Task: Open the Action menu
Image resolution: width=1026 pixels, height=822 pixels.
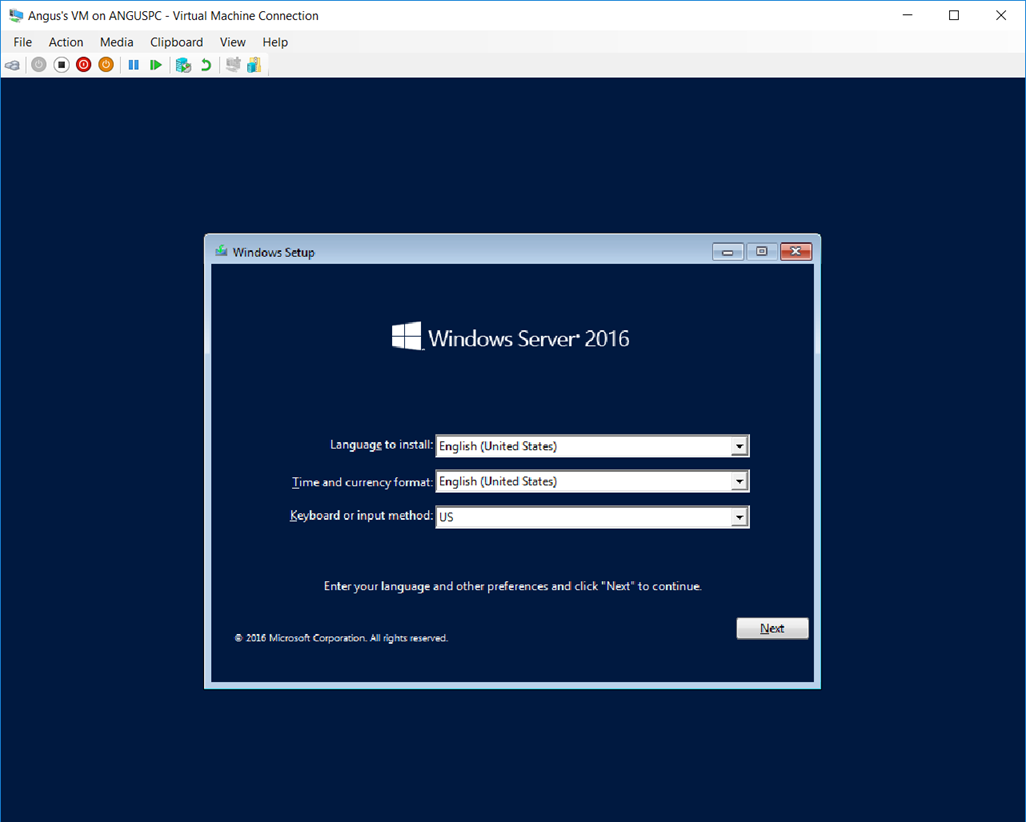Action: coord(66,42)
